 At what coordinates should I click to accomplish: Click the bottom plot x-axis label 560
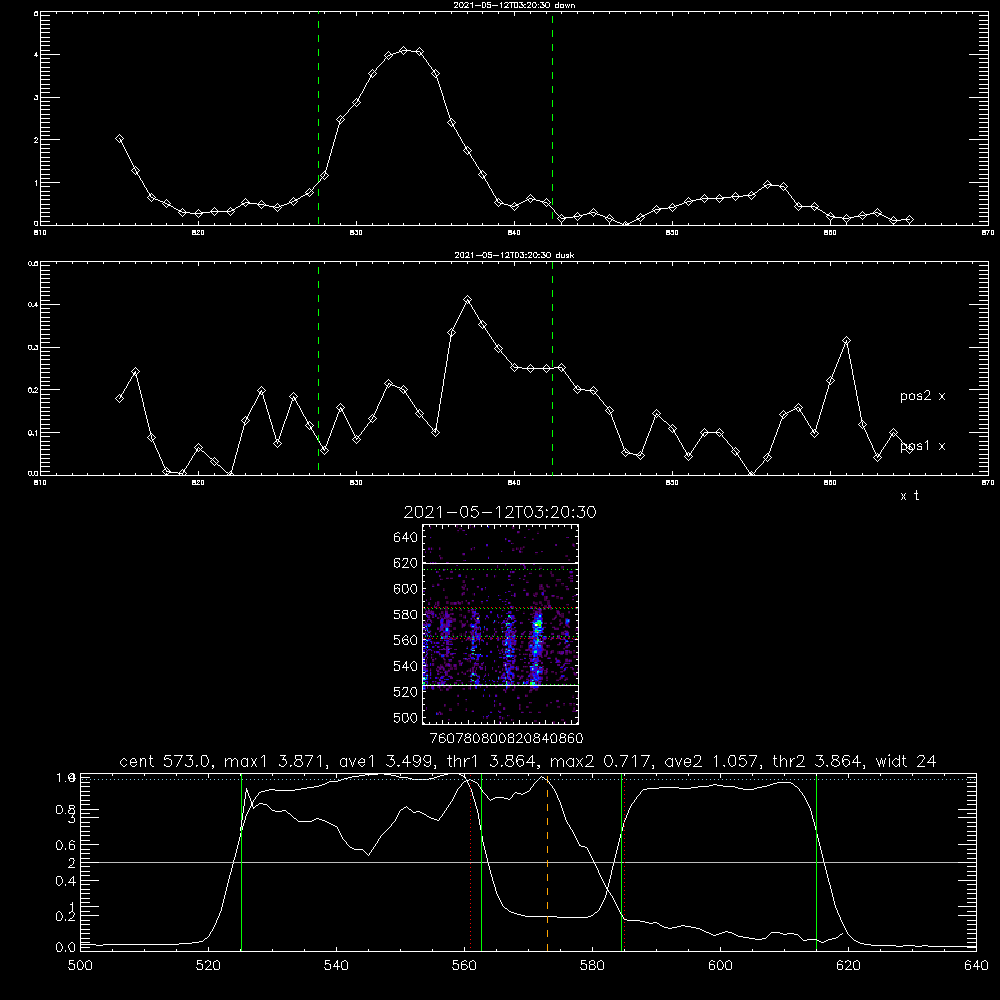pyautogui.click(x=464, y=965)
